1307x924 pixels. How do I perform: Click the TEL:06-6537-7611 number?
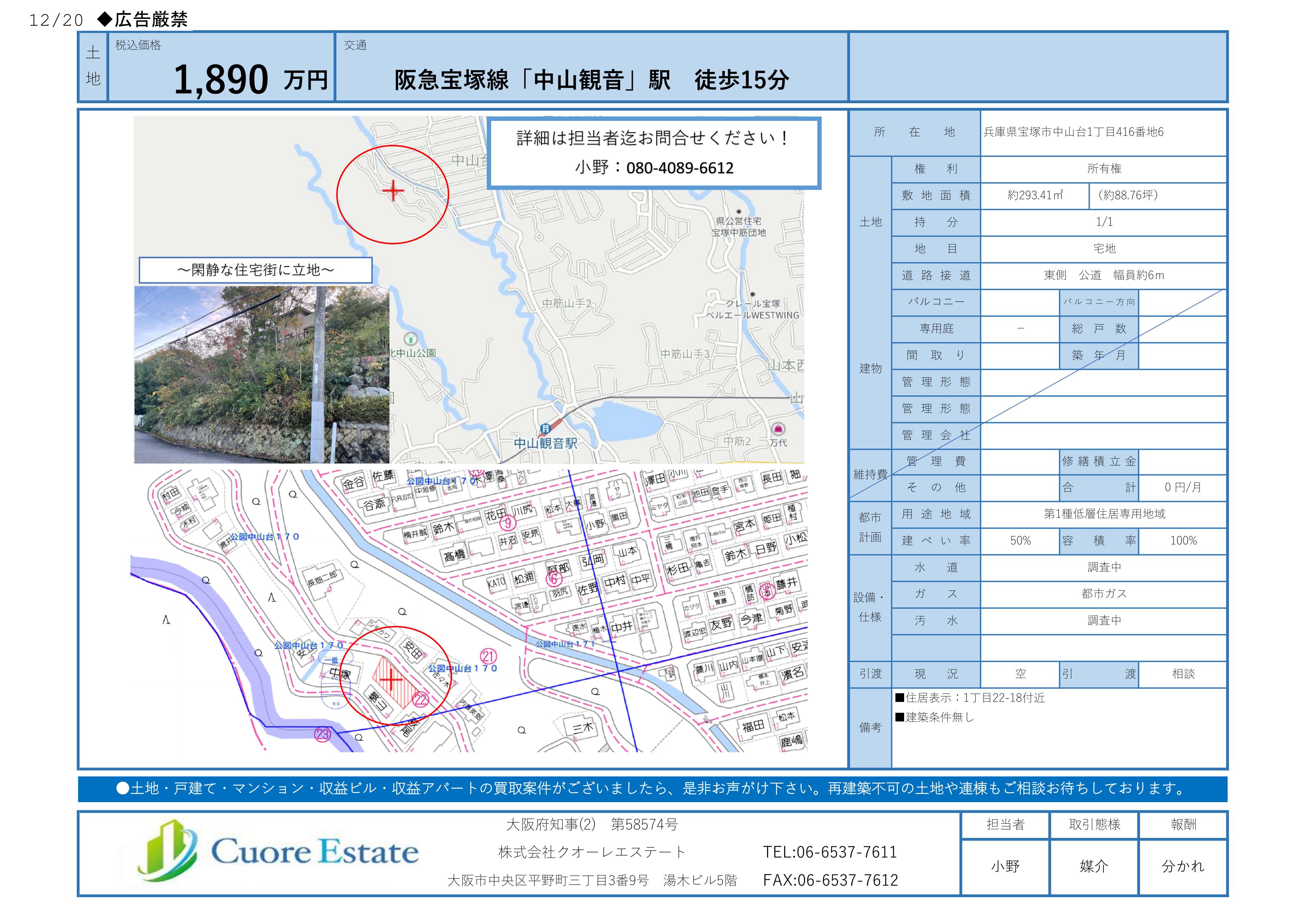829,852
